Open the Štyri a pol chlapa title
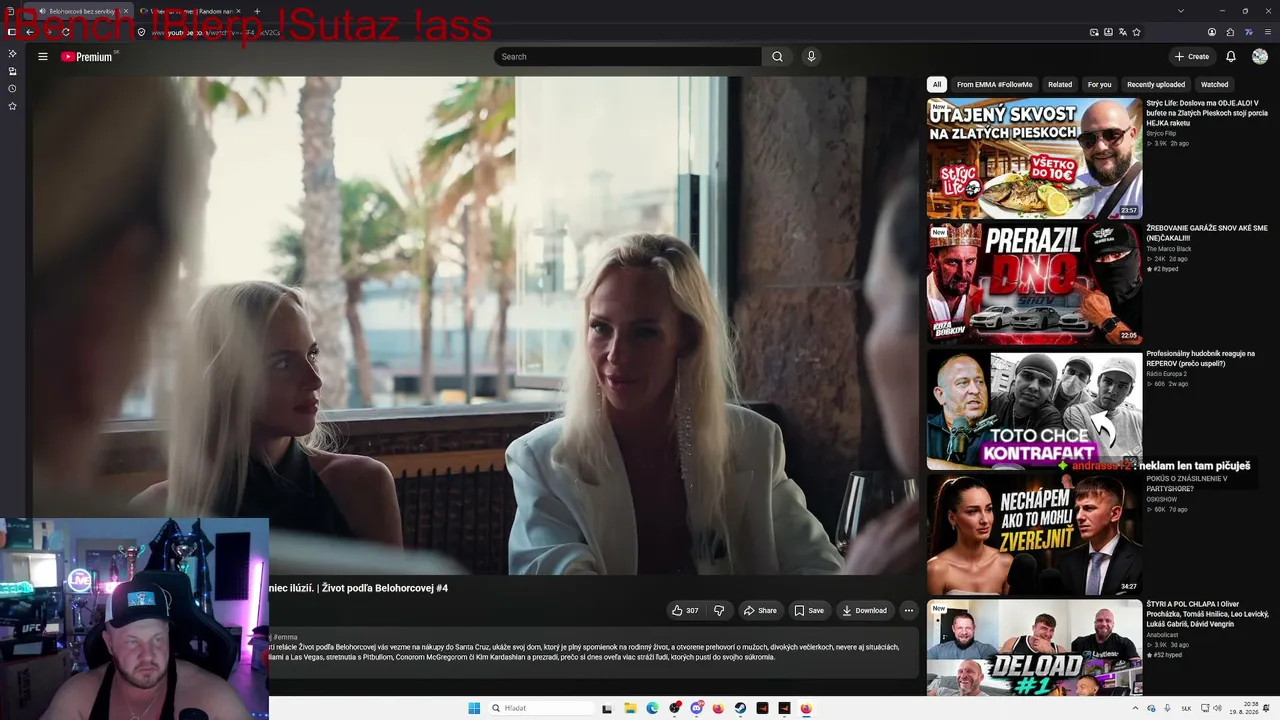 (x=1207, y=614)
